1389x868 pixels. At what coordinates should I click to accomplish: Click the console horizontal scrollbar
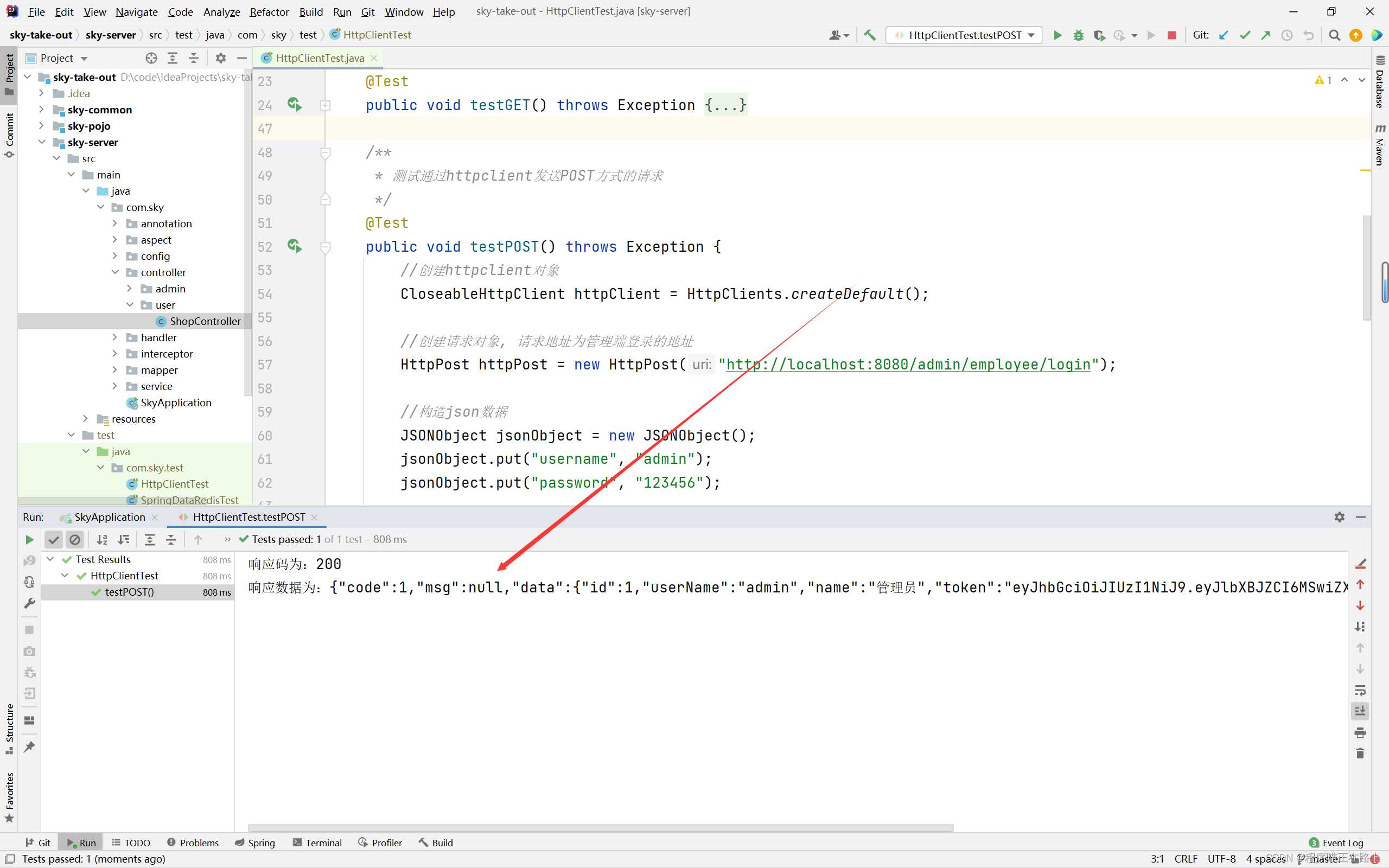600,828
